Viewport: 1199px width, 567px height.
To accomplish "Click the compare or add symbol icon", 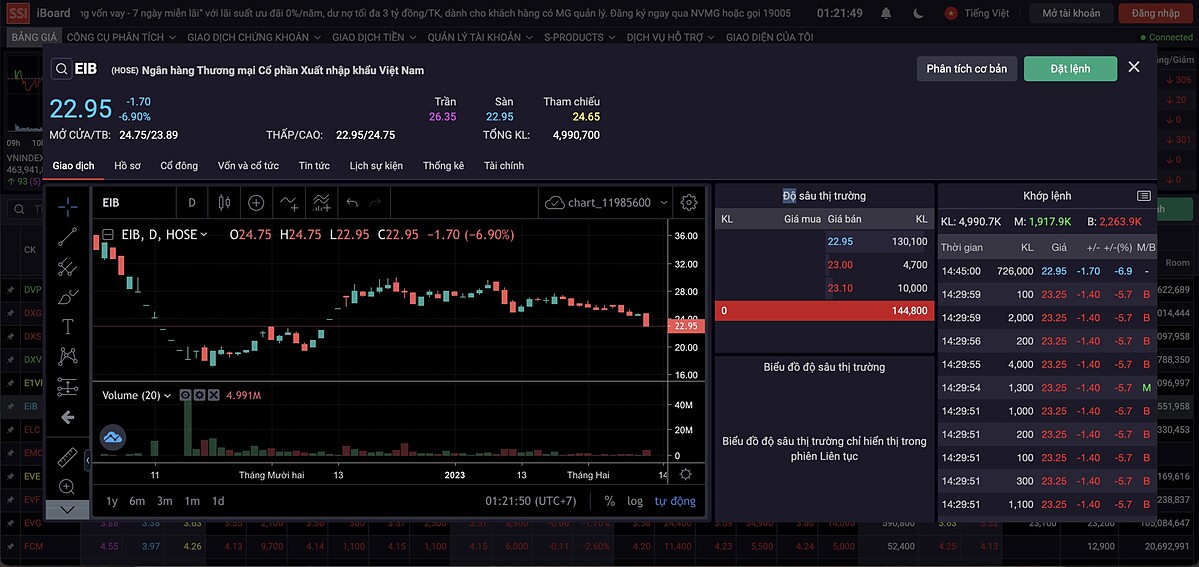I will (256, 203).
